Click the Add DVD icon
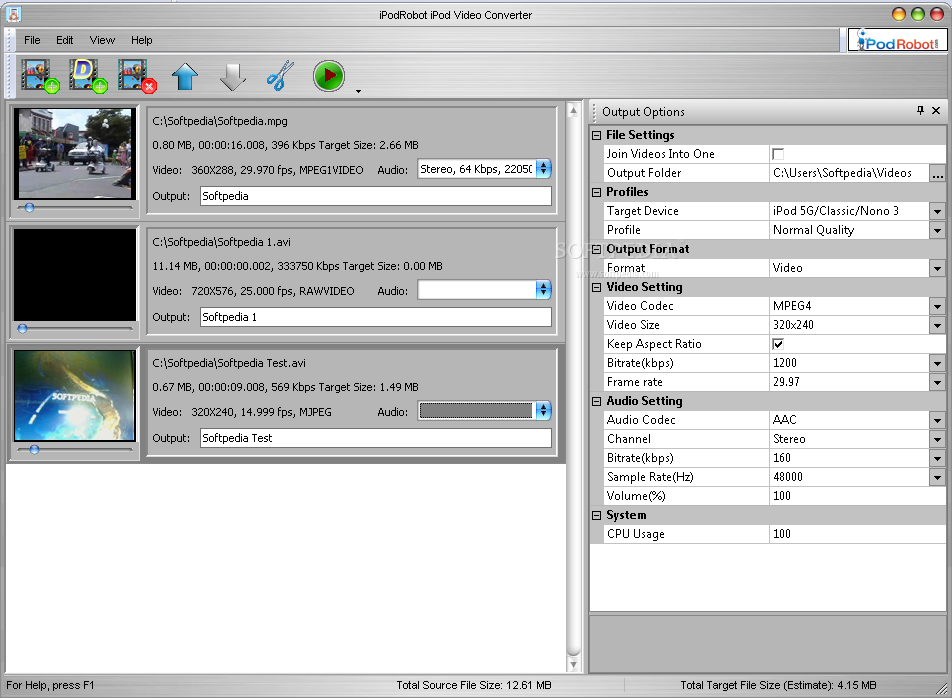952x698 pixels. click(x=87, y=76)
